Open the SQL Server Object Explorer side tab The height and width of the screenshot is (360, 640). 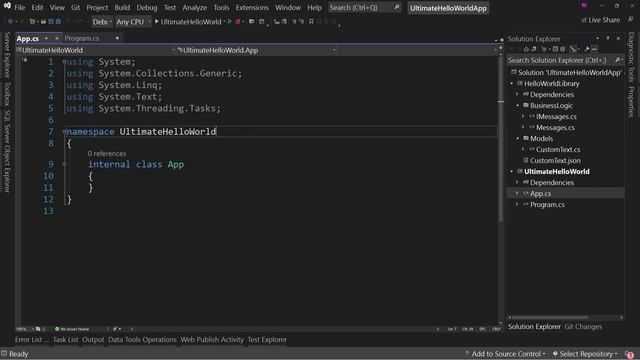[7, 151]
